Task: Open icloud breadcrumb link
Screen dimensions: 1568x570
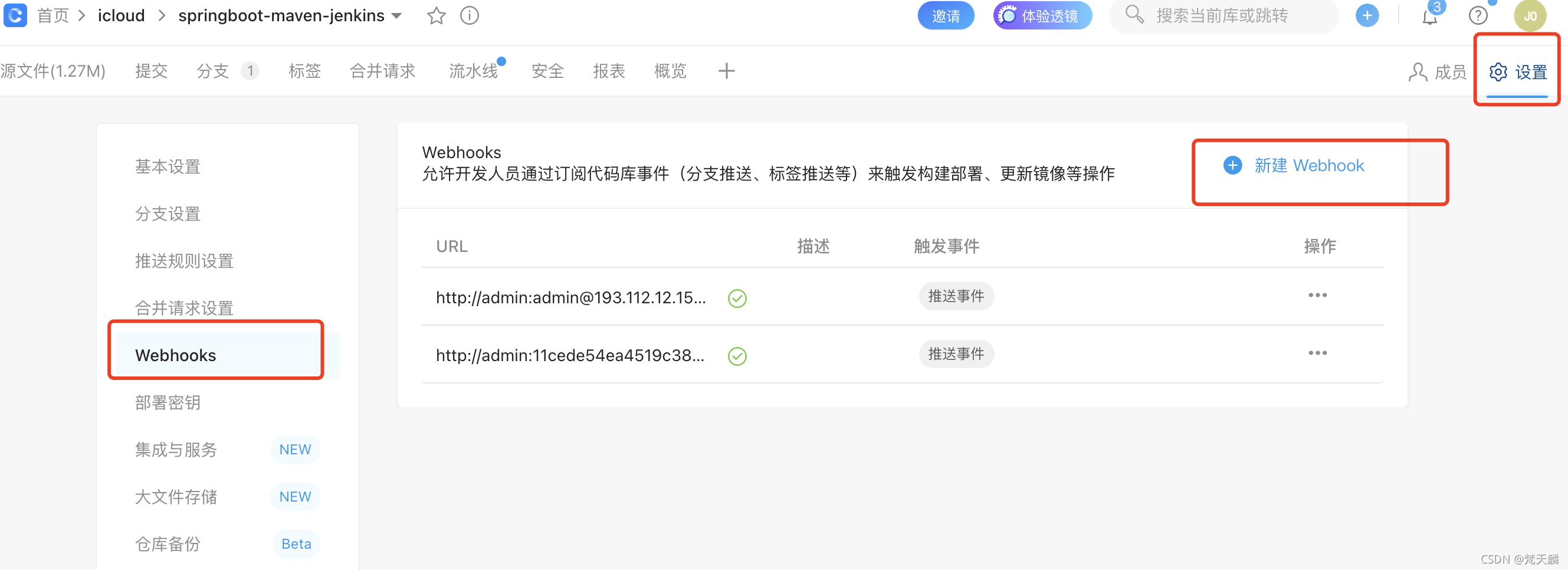Action: click(121, 15)
